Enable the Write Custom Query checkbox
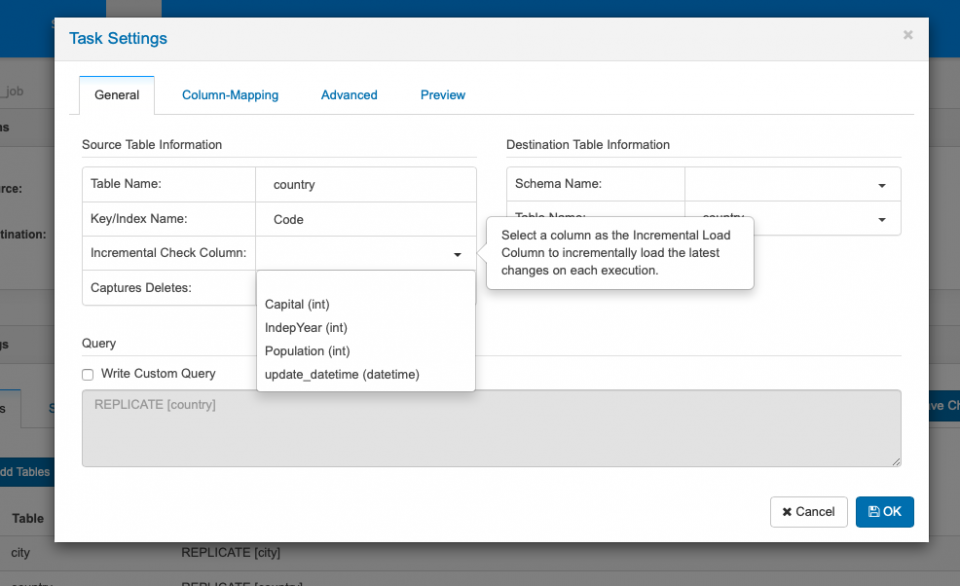The height and width of the screenshot is (586, 960). [87, 373]
